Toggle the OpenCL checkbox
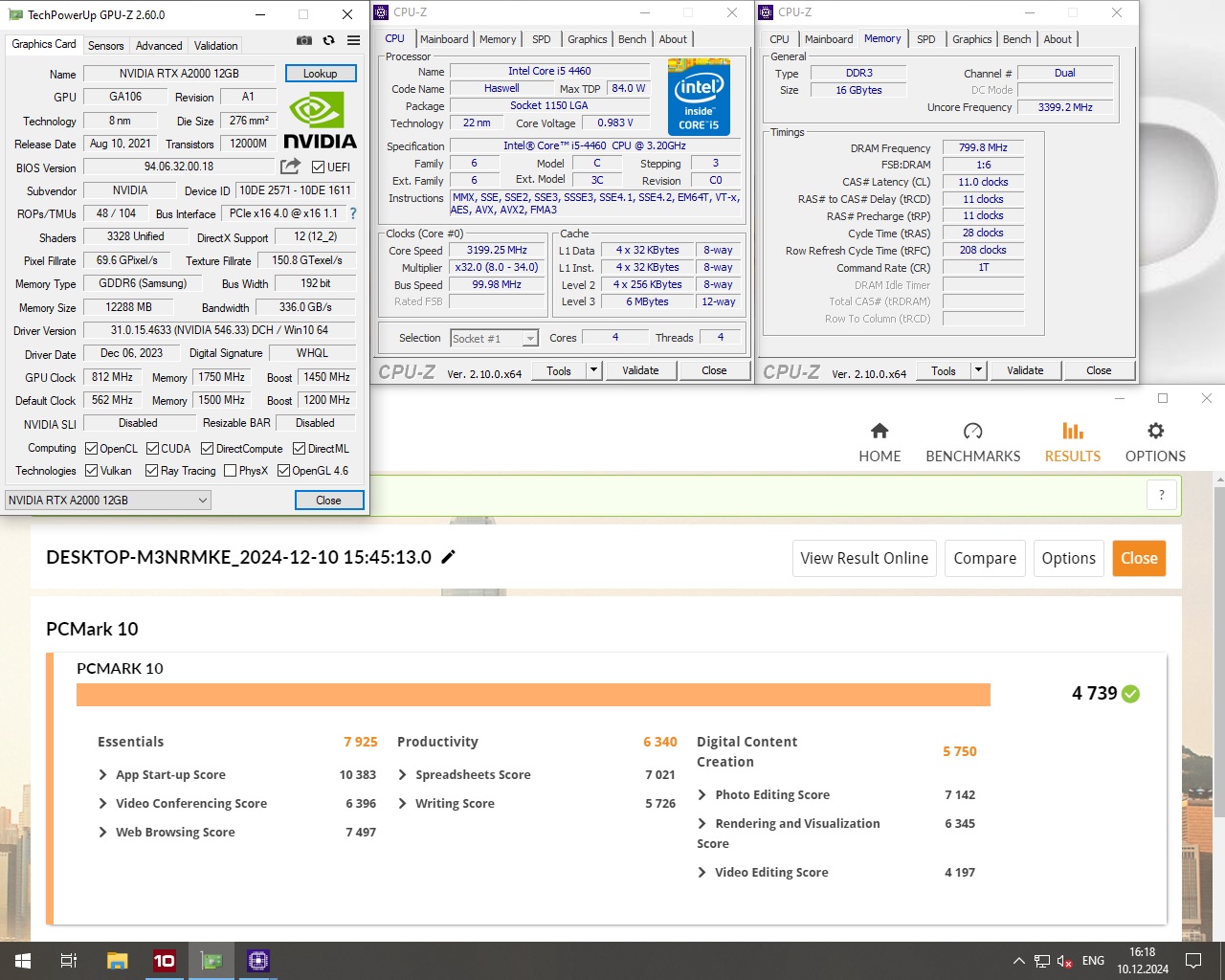The height and width of the screenshot is (980, 1225). [91, 448]
